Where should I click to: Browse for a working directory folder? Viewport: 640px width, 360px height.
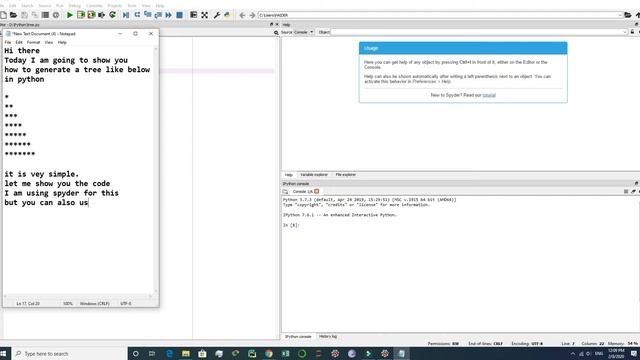(628, 15)
